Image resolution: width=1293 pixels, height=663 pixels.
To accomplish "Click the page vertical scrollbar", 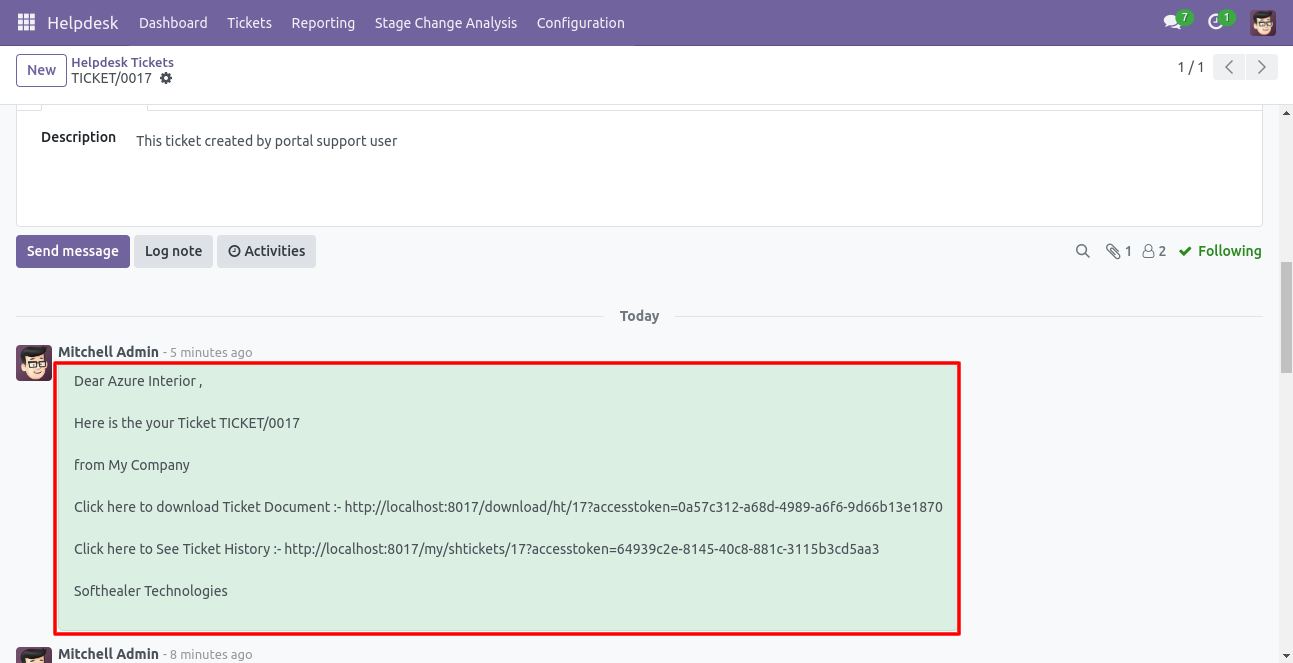I will (x=1286, y=320).
